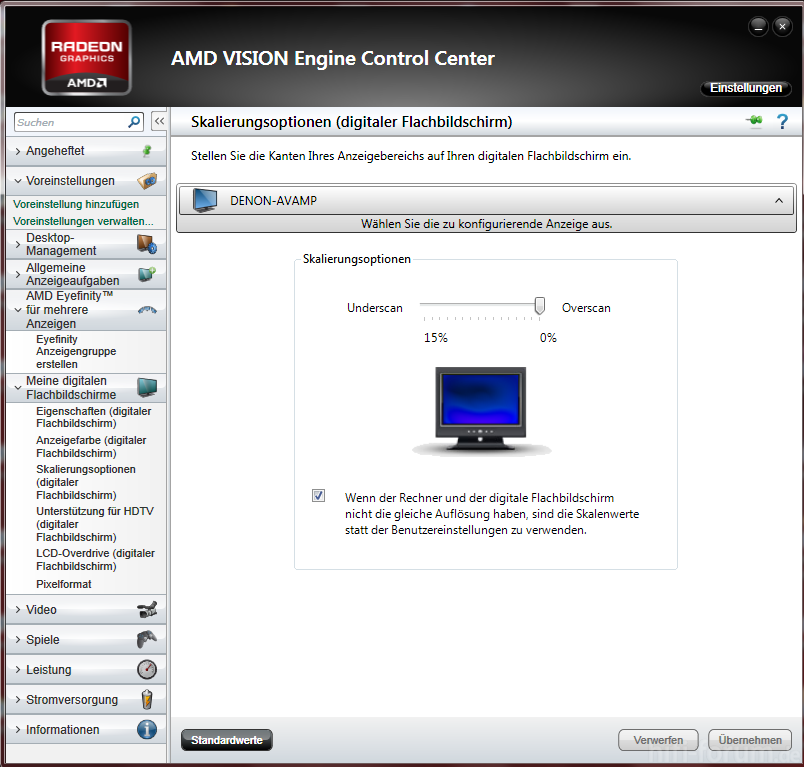Click the green pin icon beside Angeheftet
Viewport: 804px width, 767px height.
[147, 151]
